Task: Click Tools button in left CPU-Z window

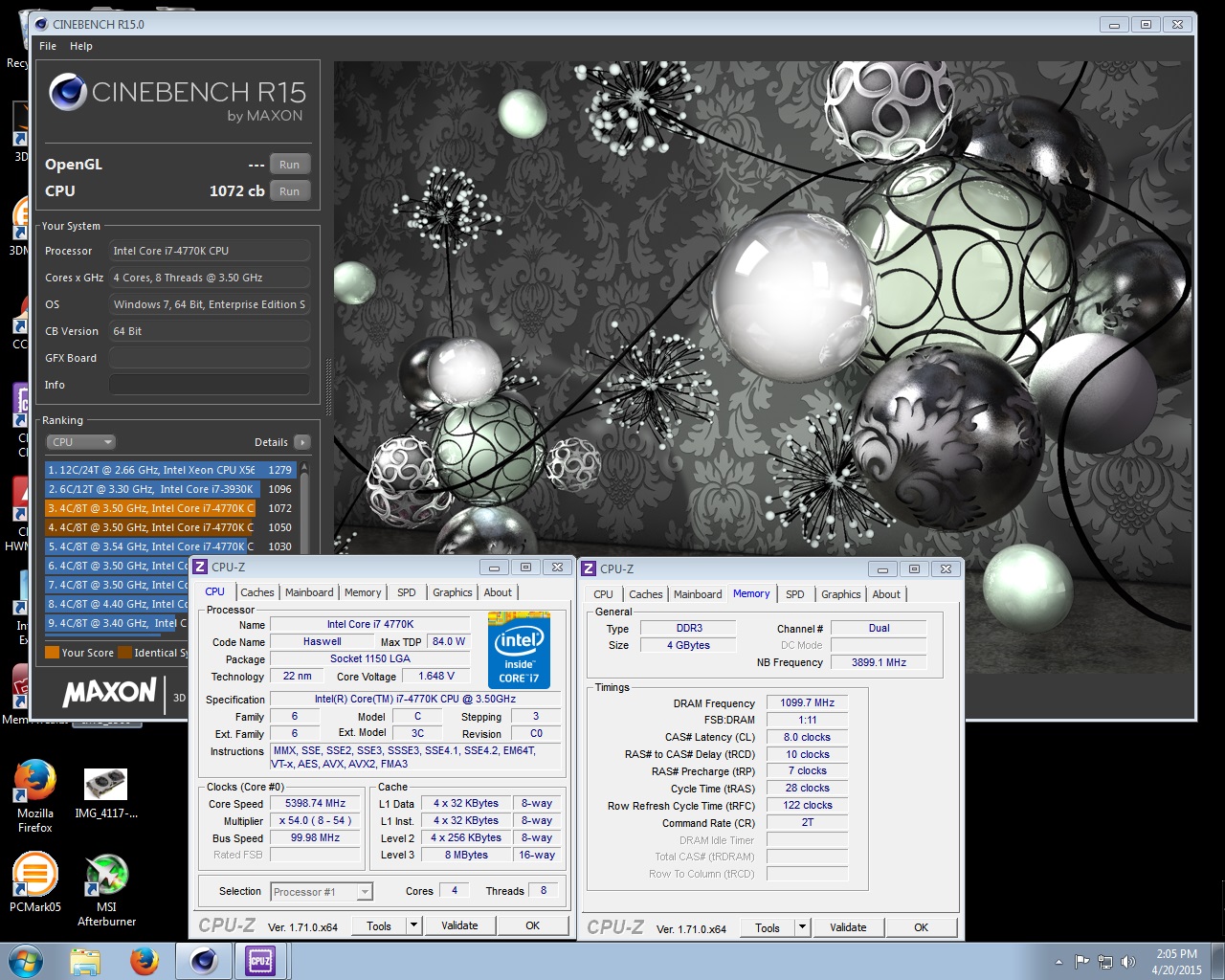Action: tap(379, 925)
